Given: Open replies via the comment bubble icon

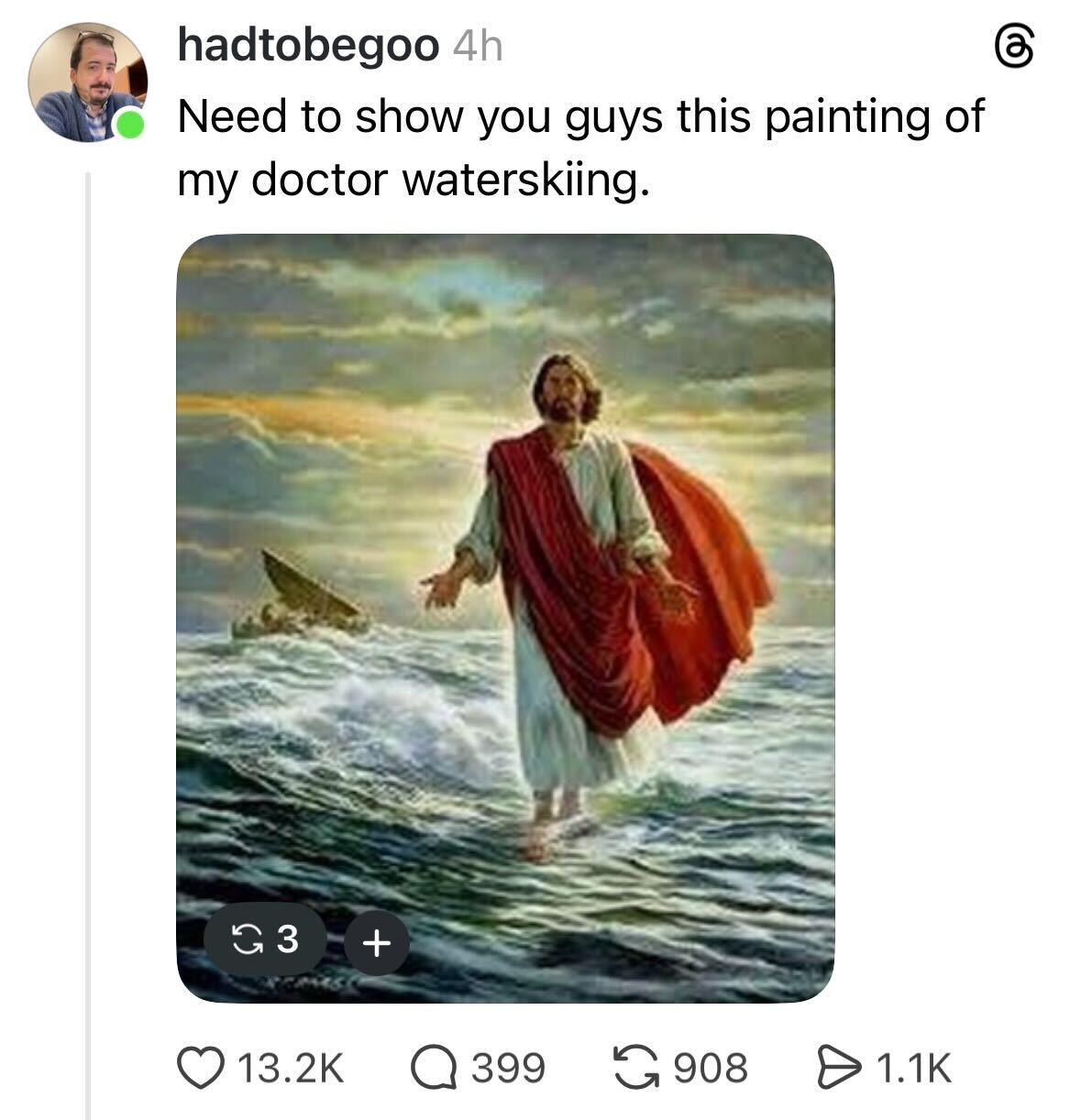Looking at the screenshot, I should [x=435, y=1068].
